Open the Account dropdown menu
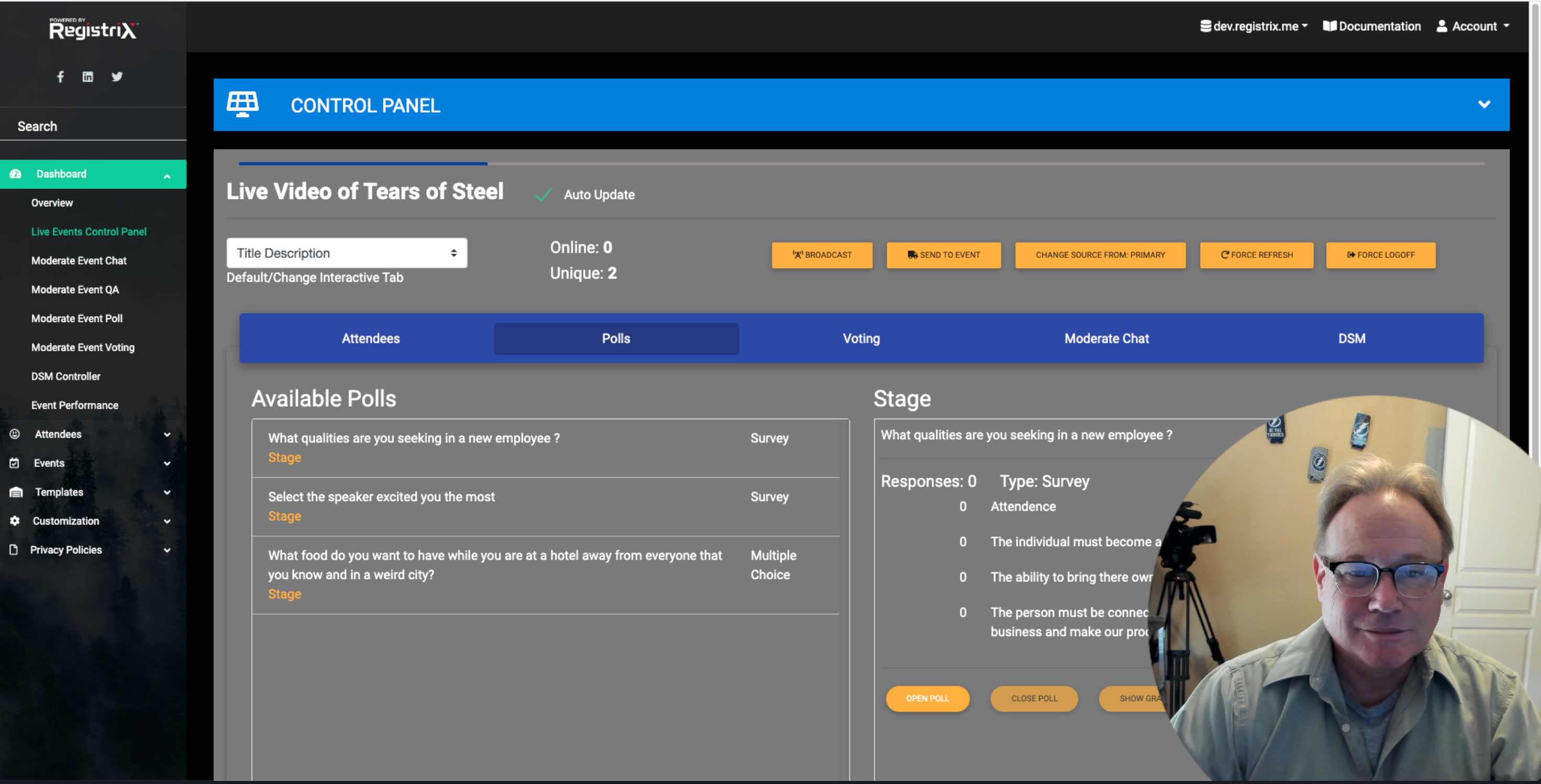Viewport: 1541px width, 784px height. tap(1473, 26)
